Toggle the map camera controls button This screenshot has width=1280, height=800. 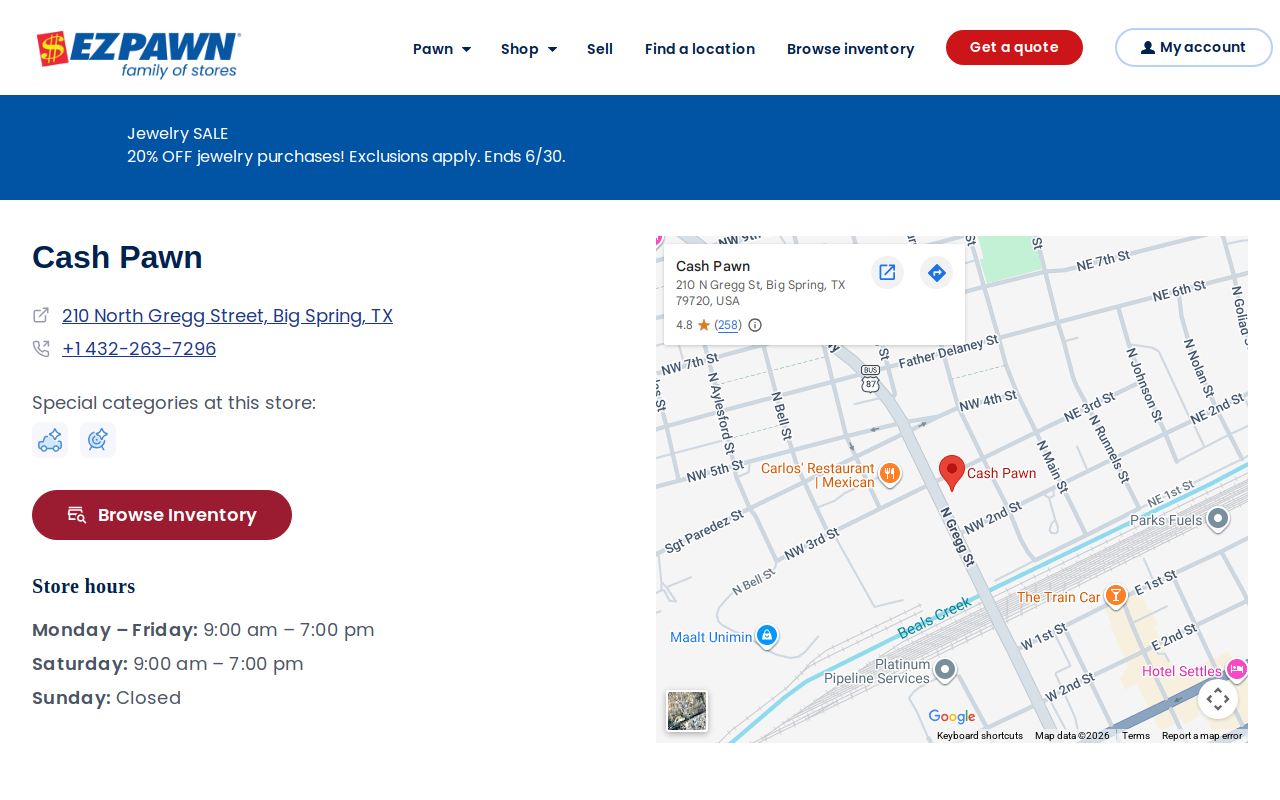point(1217,698)
